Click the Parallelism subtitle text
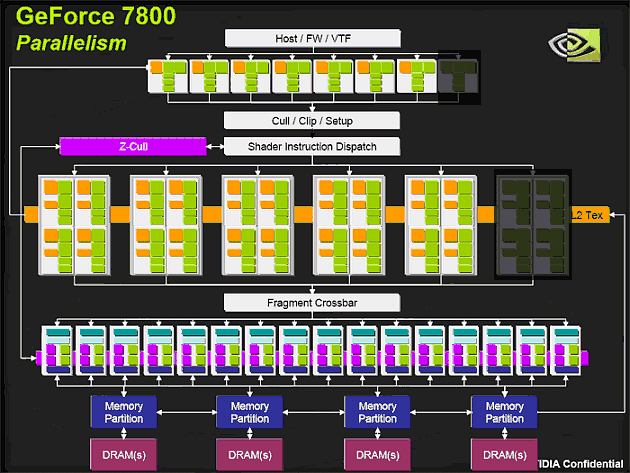 point(71,43)
